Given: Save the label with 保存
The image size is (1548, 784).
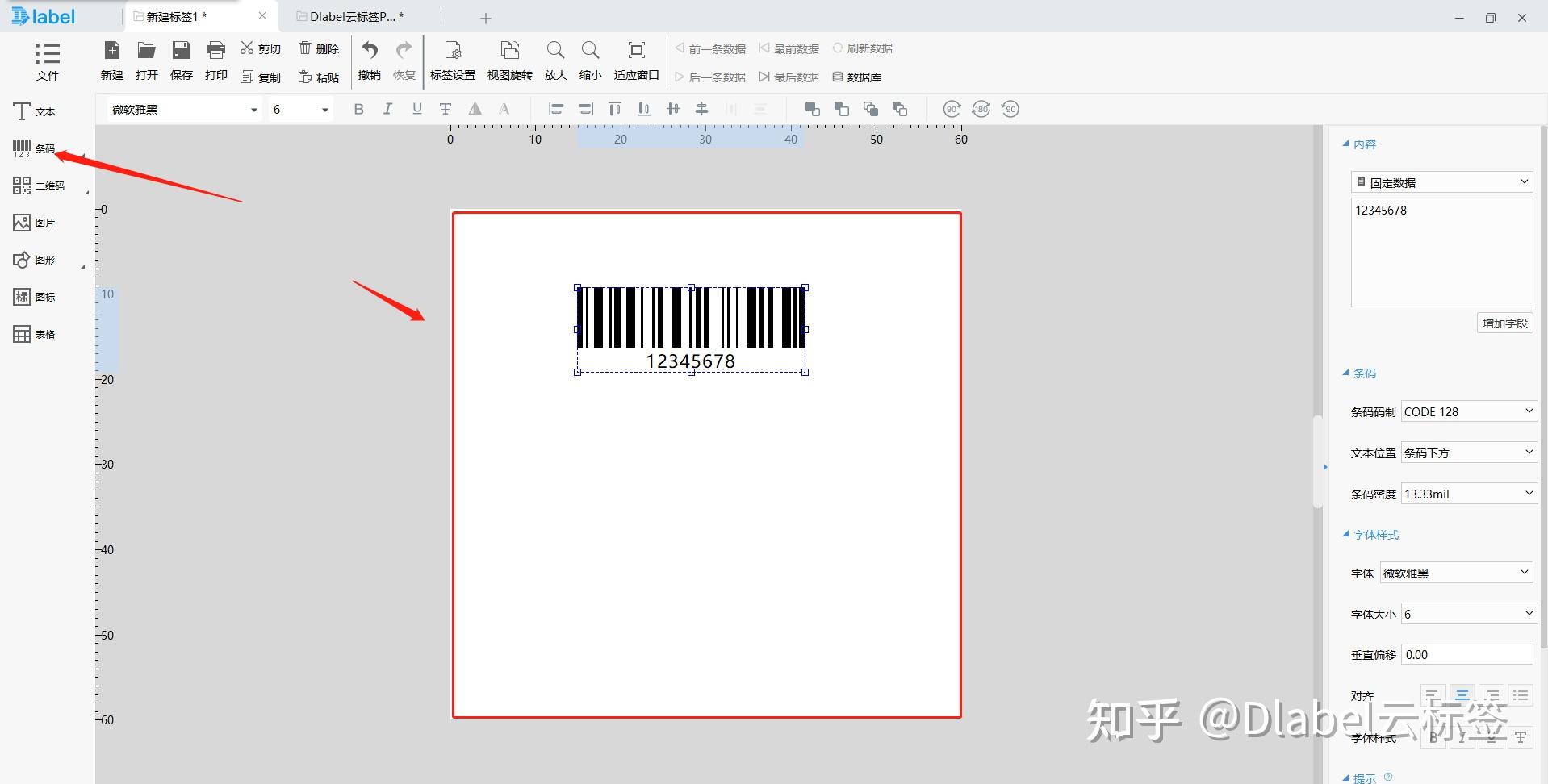Looking at the screenshot, I should click(x=182, y=61).
